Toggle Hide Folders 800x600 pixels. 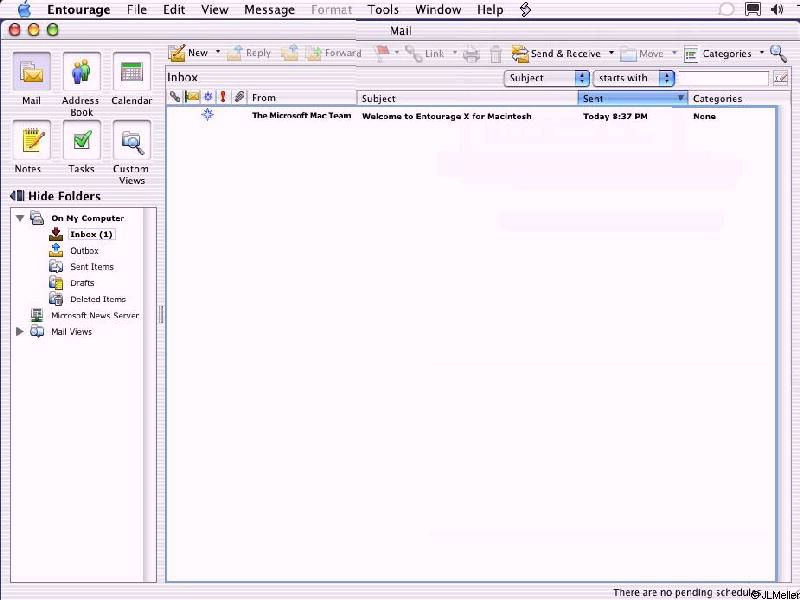point(55,196)
